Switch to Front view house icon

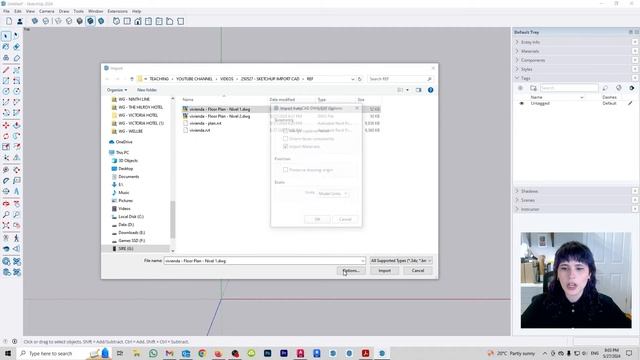[138, 21]
